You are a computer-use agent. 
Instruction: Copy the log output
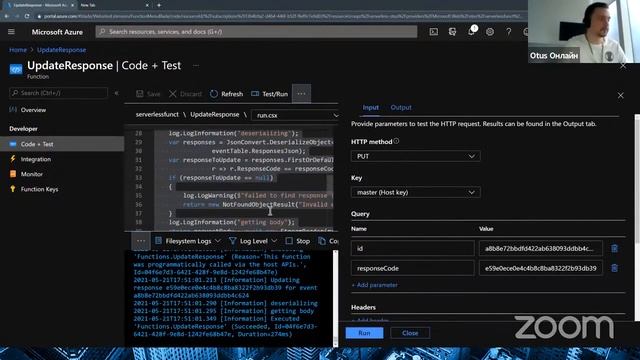click(x=328, y=241)
